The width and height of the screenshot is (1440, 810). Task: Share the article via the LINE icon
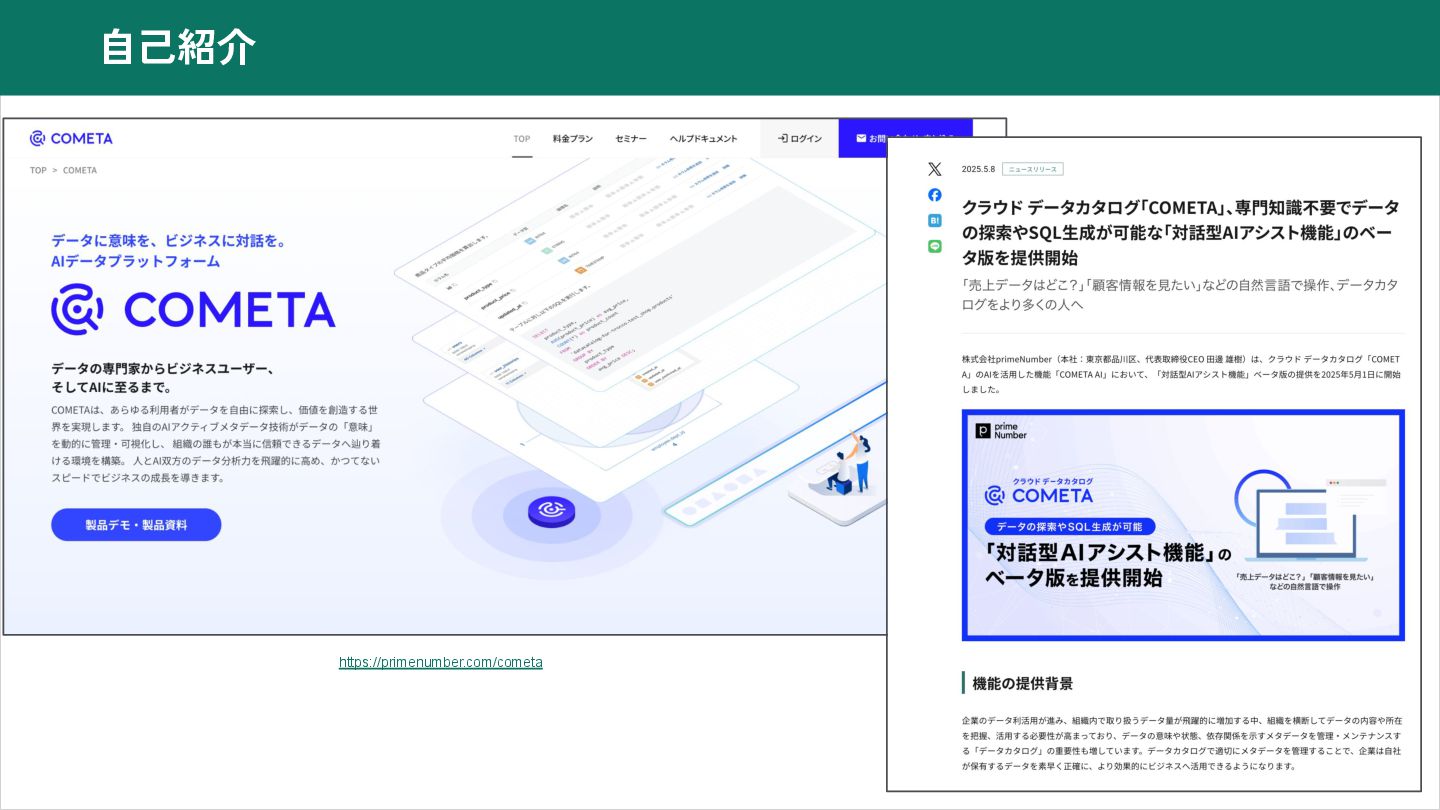coord(934,246)
